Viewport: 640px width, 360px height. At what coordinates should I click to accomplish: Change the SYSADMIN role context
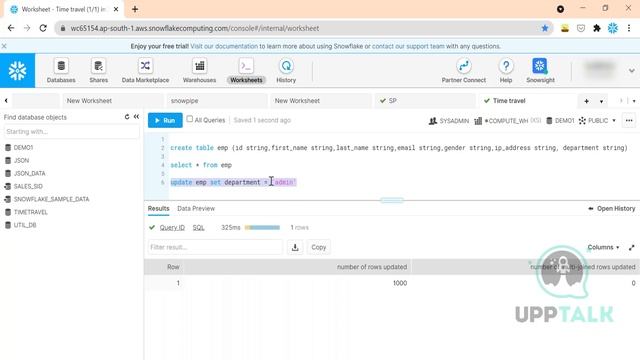coord(449,120)
